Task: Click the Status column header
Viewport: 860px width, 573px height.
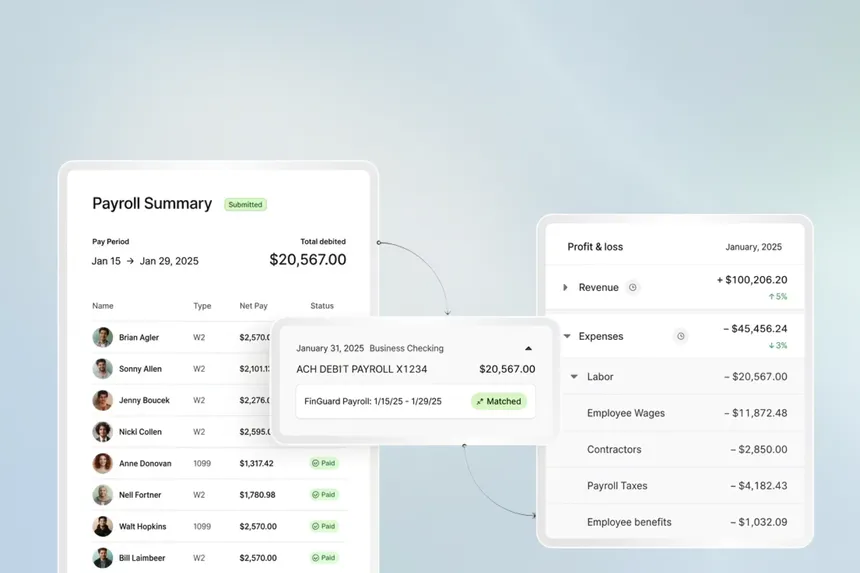Action: pos(322,306)
